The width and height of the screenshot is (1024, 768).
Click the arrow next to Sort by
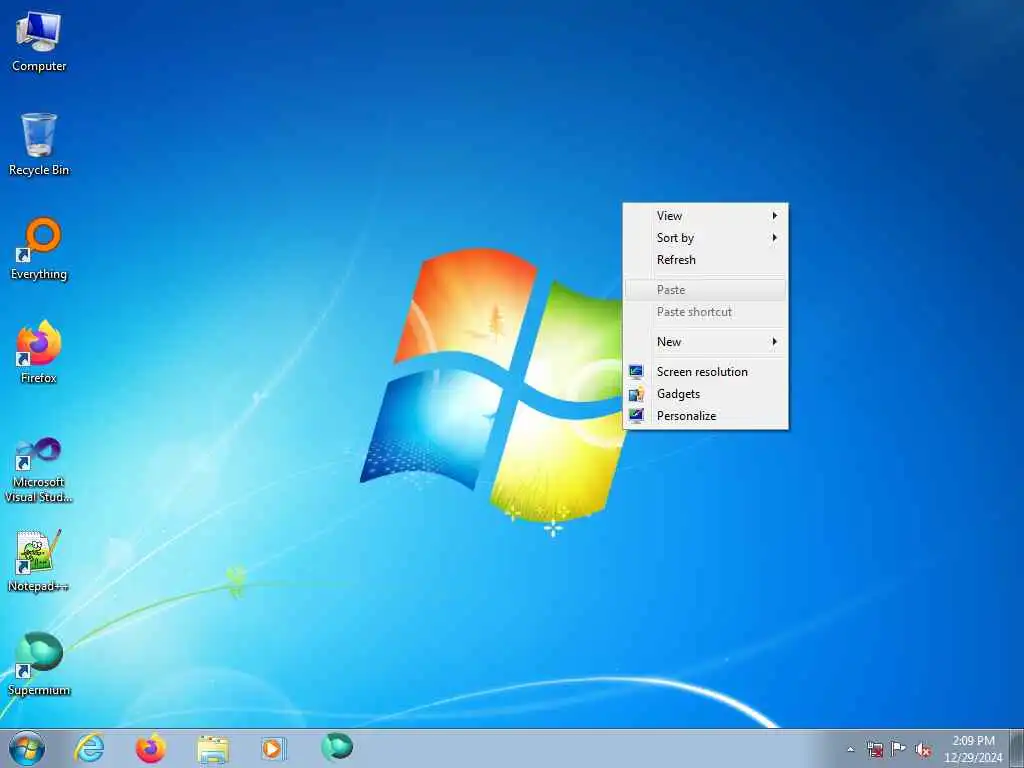click(x=775, y=238)
